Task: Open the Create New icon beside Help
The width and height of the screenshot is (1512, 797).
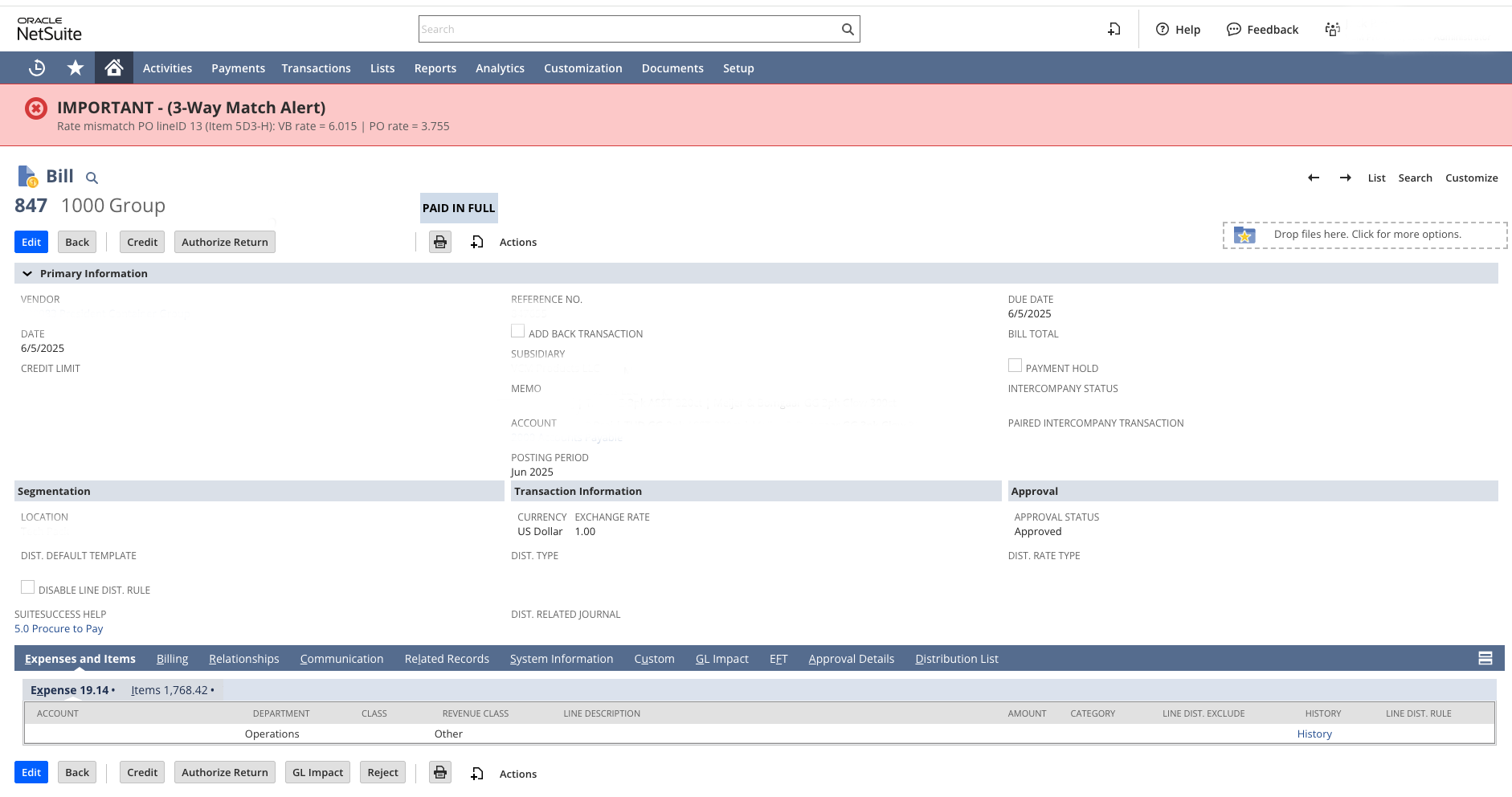Action: 1114,30
